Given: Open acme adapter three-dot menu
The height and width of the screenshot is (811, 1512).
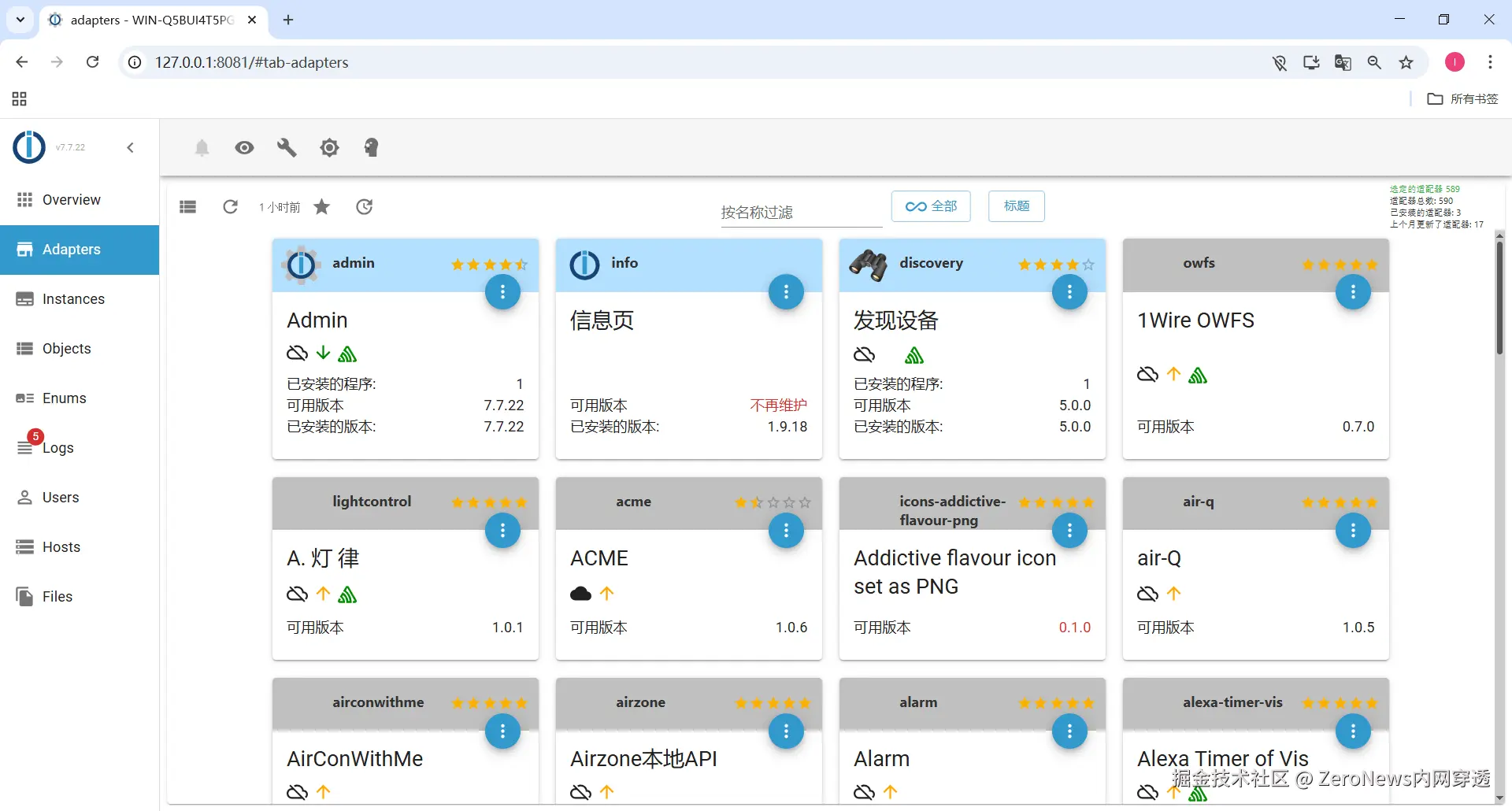Looking at the screenshot, I should pyautogui.click(x=786, y=531).
